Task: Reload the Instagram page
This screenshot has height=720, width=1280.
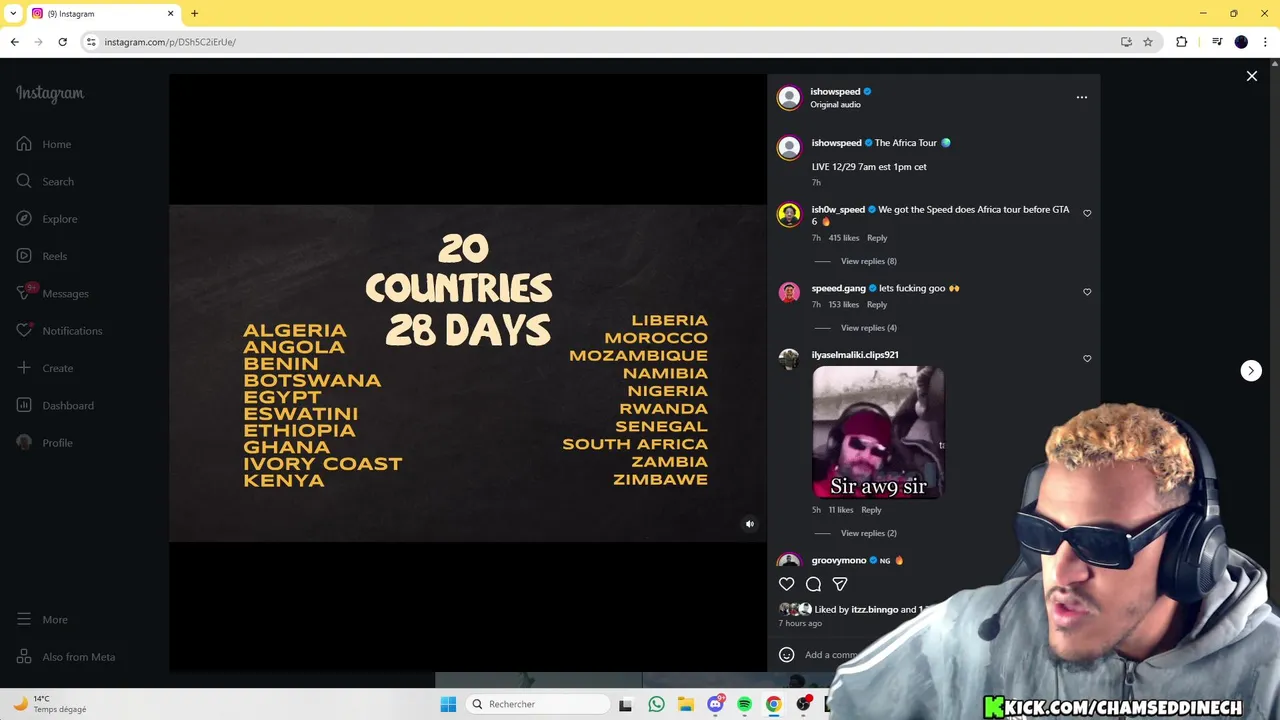Action: pos(62,42)
